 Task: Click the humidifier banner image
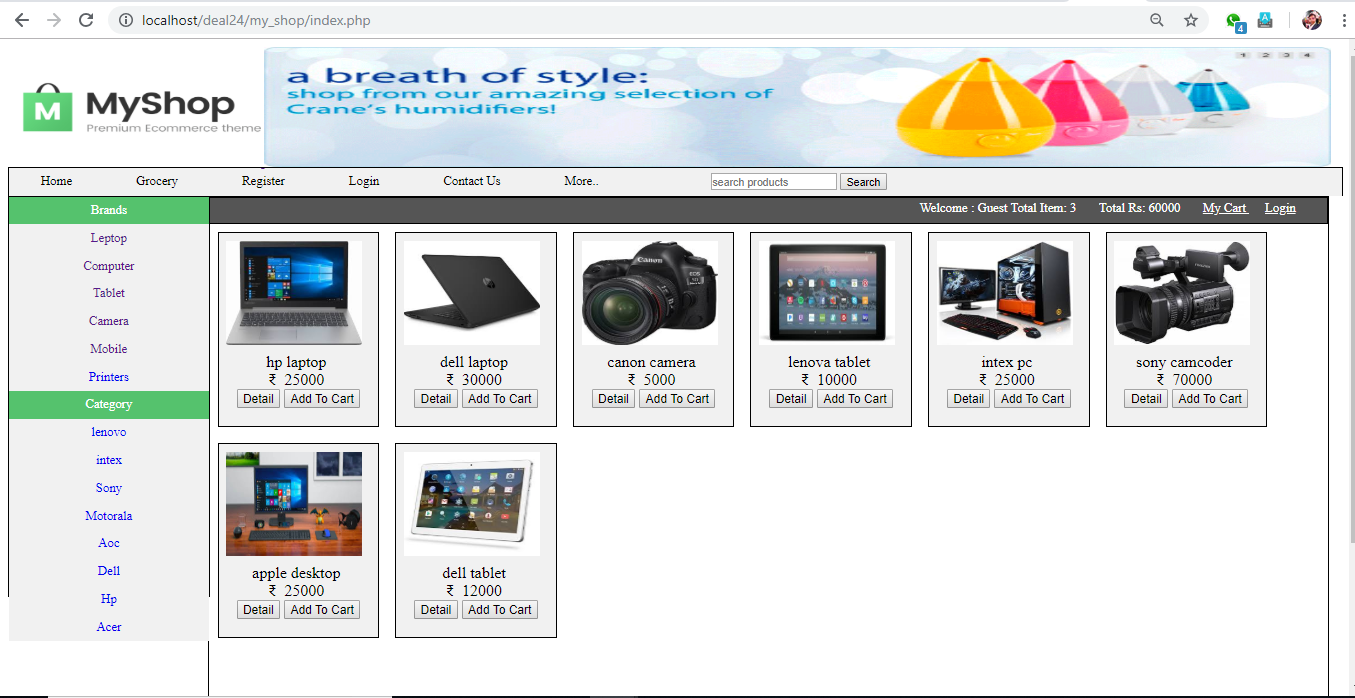(x=797, y=106)
